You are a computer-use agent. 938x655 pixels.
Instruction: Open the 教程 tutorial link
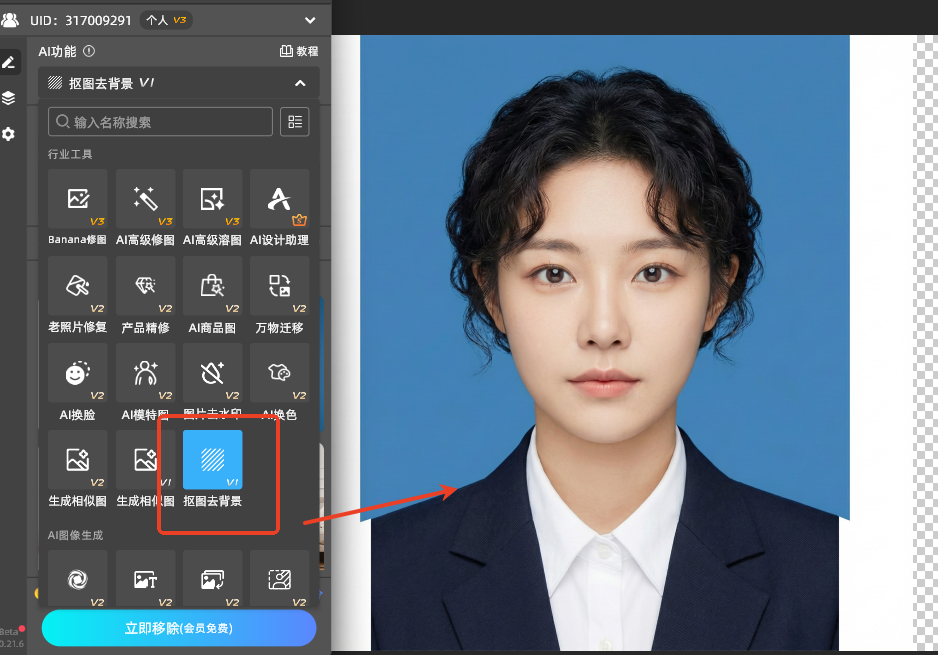coord(299,51)
